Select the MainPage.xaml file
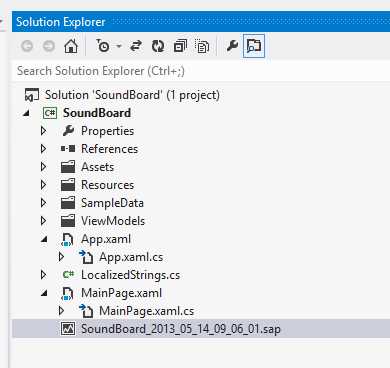Image resolution: width=390 pixels, height=368 pixels. pos(121,293)
